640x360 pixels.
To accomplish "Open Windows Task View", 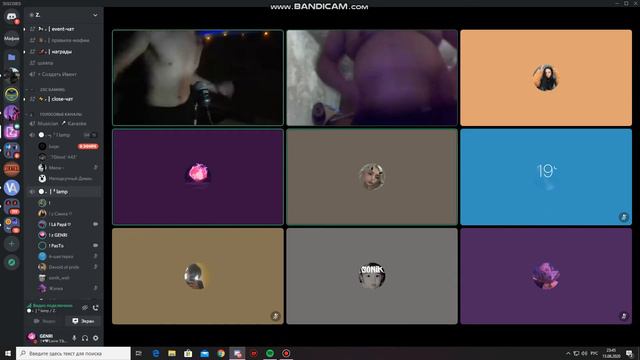I will point(139,353).
